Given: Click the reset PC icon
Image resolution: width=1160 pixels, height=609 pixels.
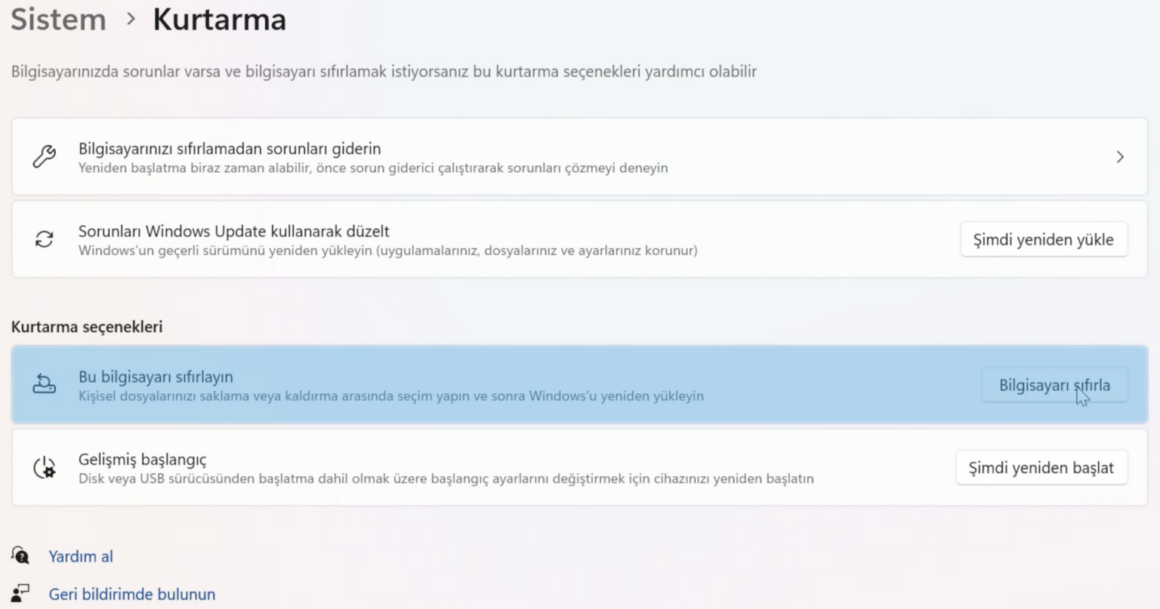Looking at the screenshot, I should point(44,383).
